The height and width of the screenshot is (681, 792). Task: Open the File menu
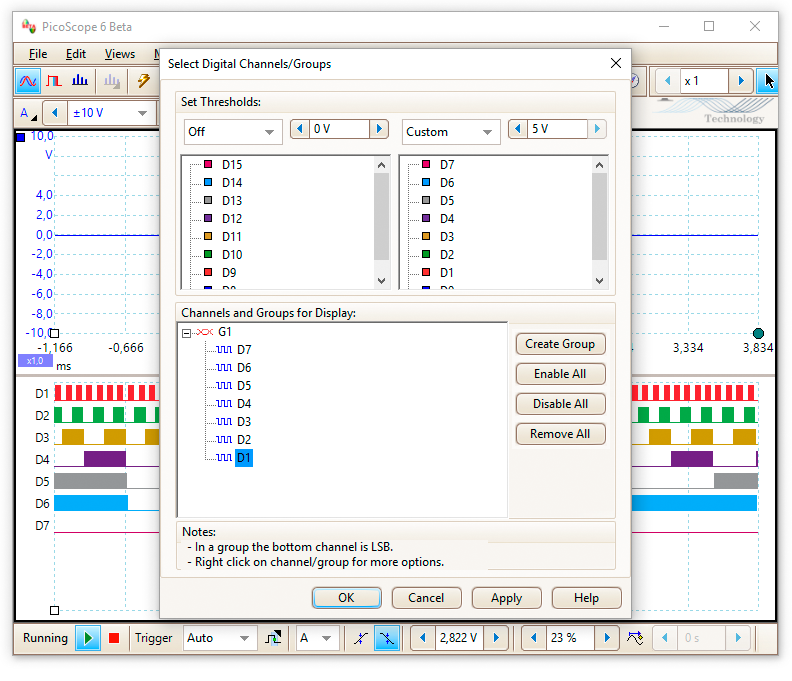point(38,54)
